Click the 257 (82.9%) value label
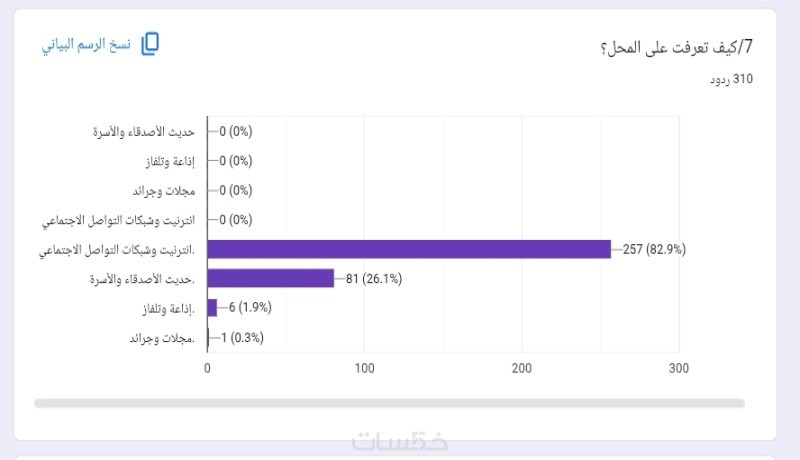The image size is (800, 460). 654,249
